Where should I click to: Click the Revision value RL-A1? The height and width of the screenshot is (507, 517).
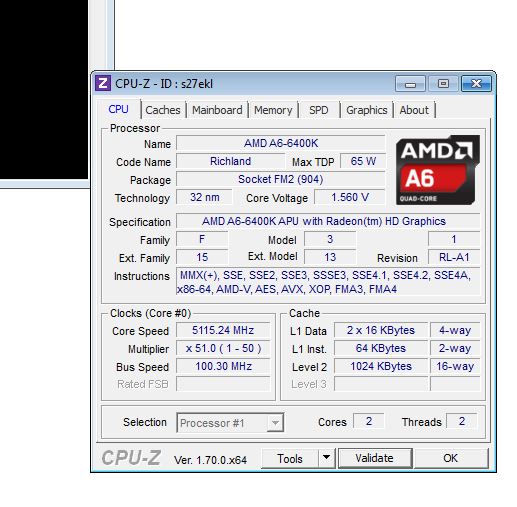pos(454,257)
